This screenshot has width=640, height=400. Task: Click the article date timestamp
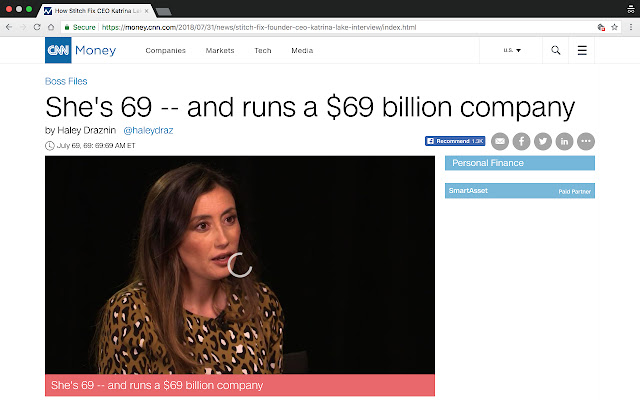pos(96,146)
